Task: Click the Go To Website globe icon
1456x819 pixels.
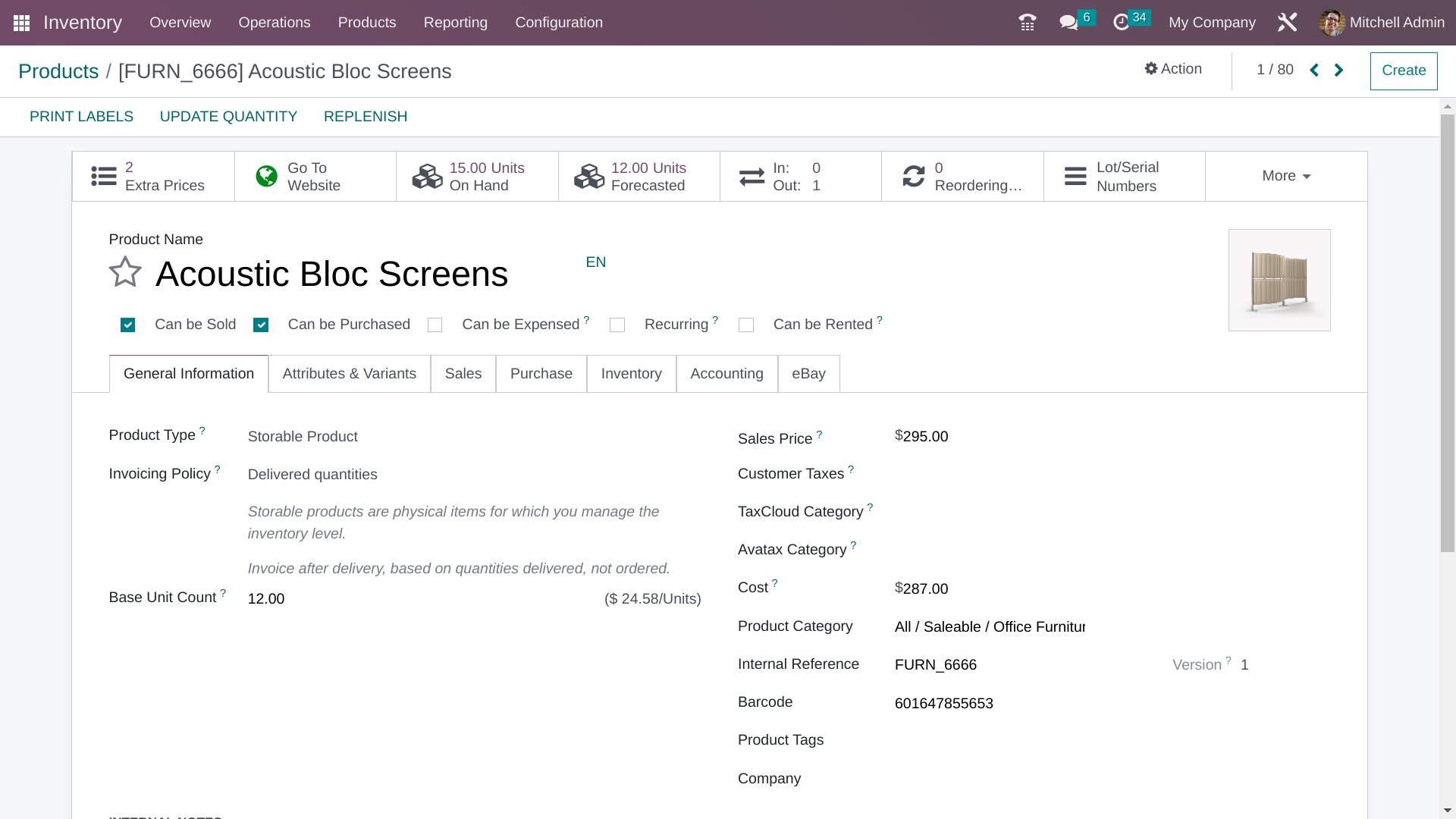Action: point(266,177)
